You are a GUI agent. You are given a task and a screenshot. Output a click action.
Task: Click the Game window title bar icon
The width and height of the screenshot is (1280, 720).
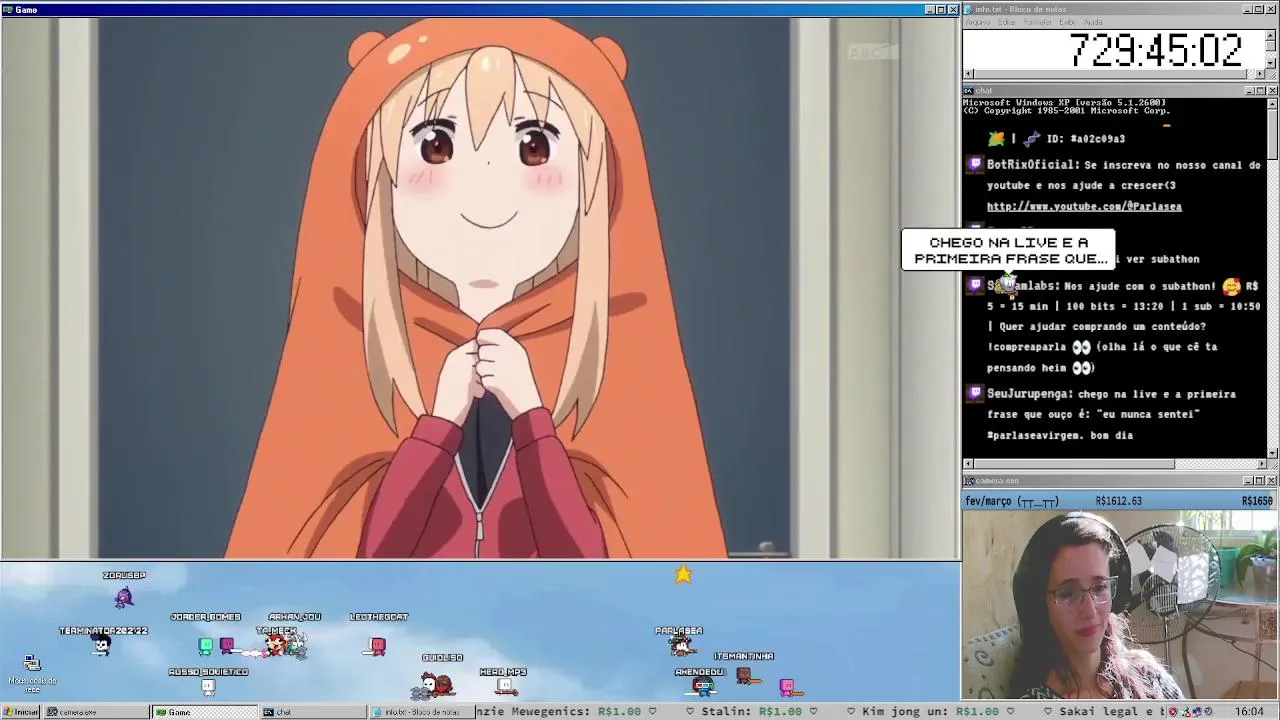(8, 10)
